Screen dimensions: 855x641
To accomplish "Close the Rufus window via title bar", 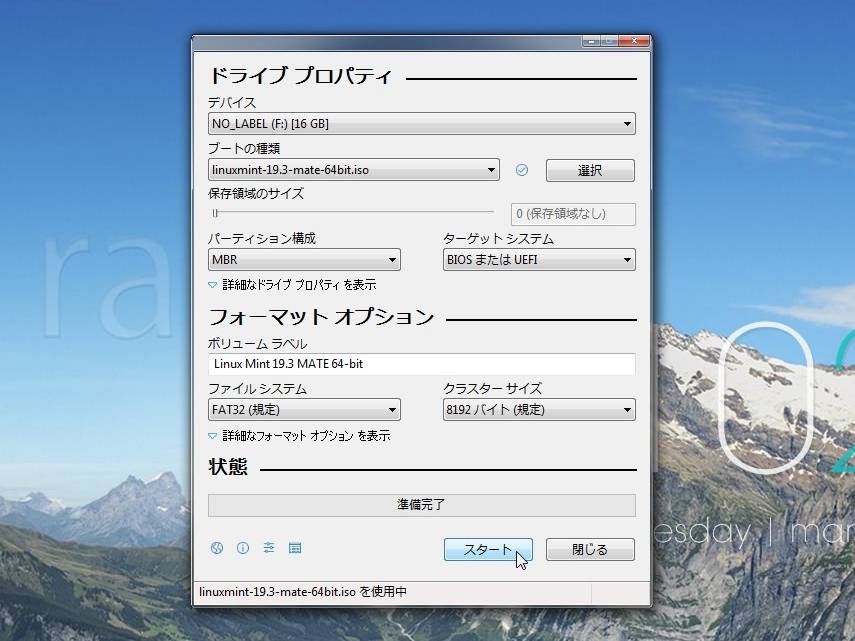I will (634, 41).
